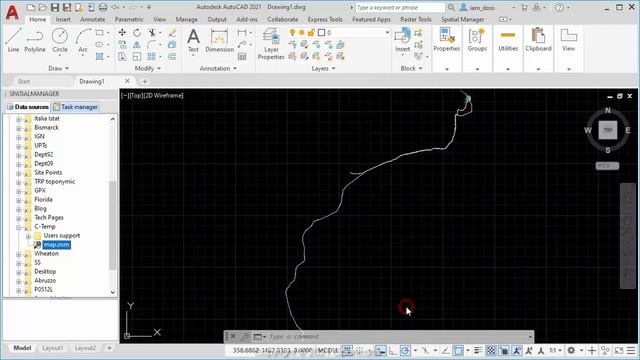Click Save in quick access toolbar
The width and height of the screenshot is (640, 360).
(x=55, y=7)
